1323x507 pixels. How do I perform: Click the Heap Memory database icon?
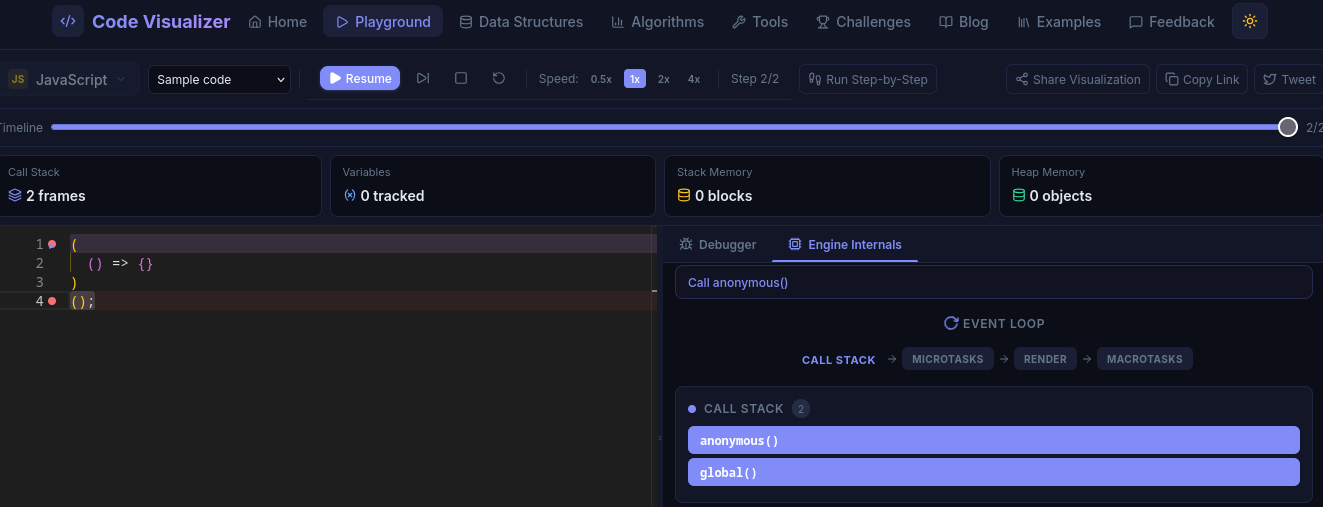coord(1019,196)
